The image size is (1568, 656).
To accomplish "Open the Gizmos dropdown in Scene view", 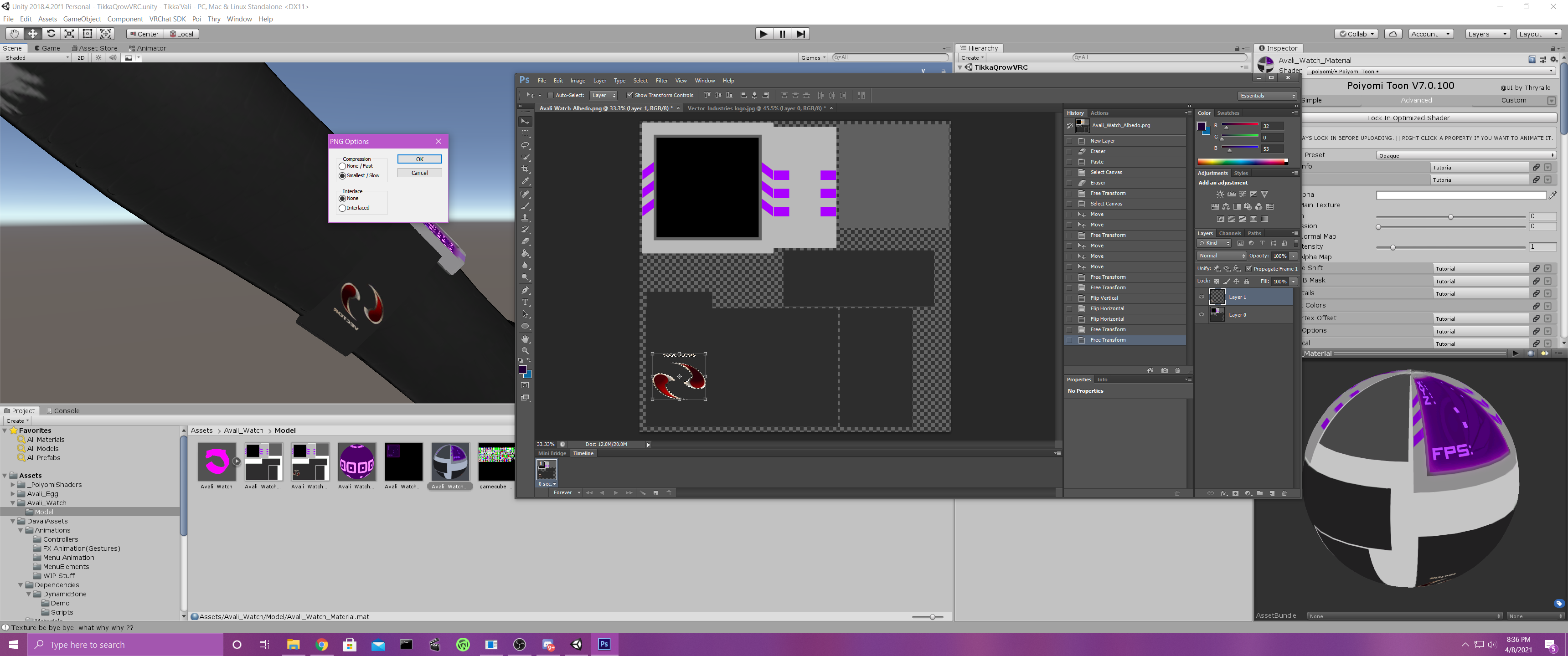I will (813, 58).
